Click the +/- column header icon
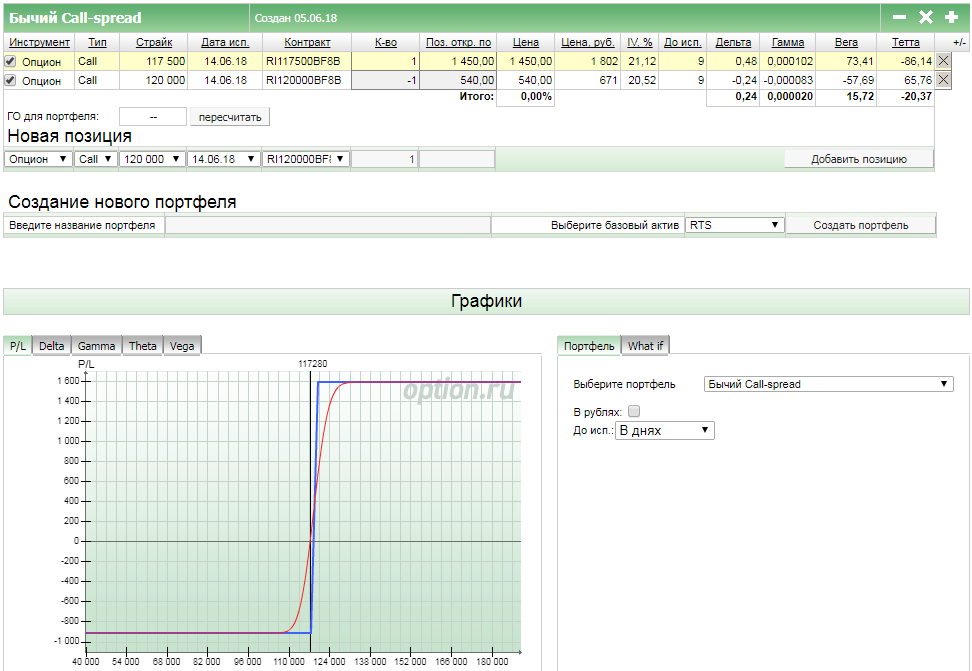This screenshot has width=972, height=671. point(959,42)
